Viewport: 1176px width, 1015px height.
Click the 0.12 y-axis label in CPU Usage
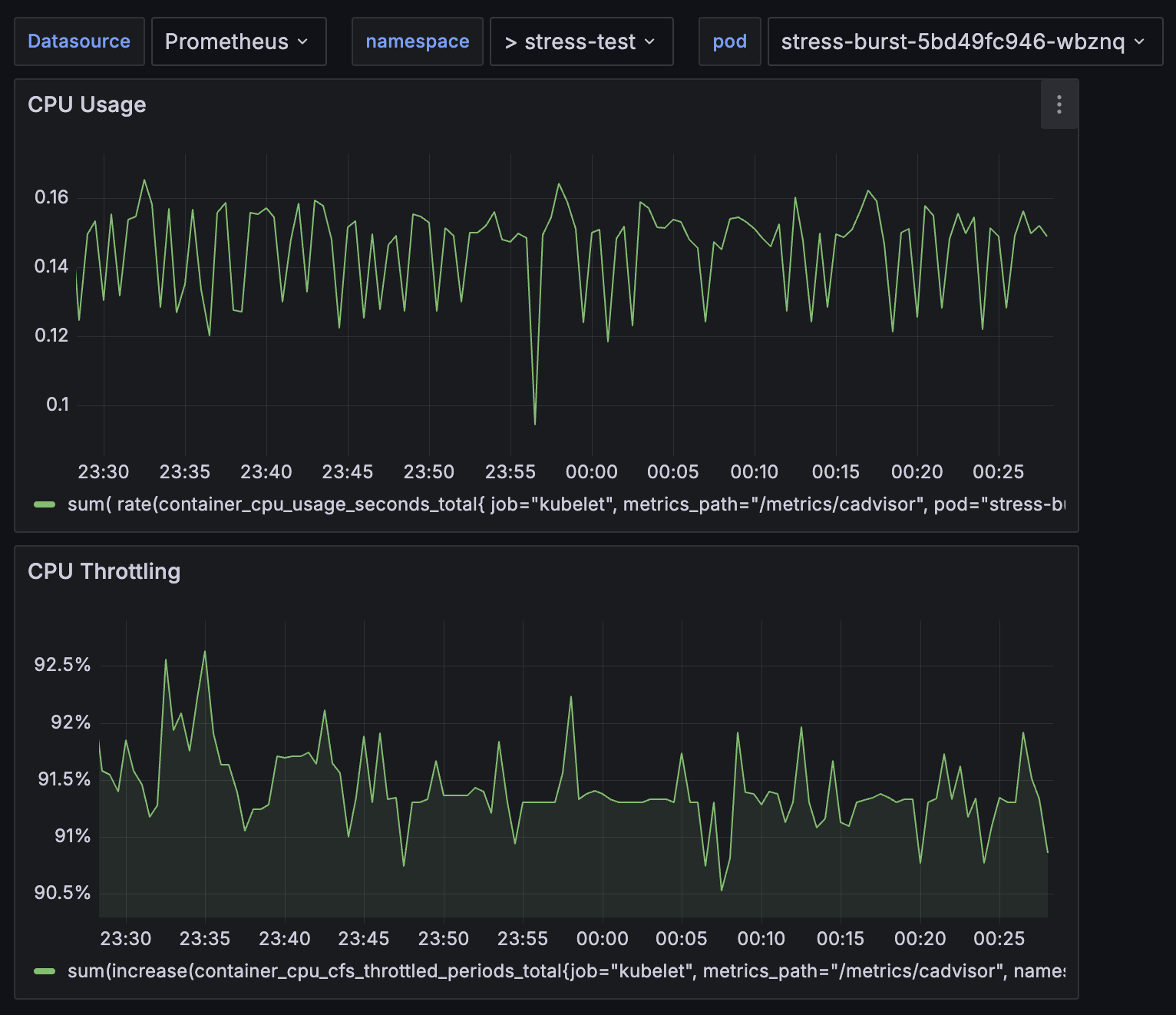(51, 336)
